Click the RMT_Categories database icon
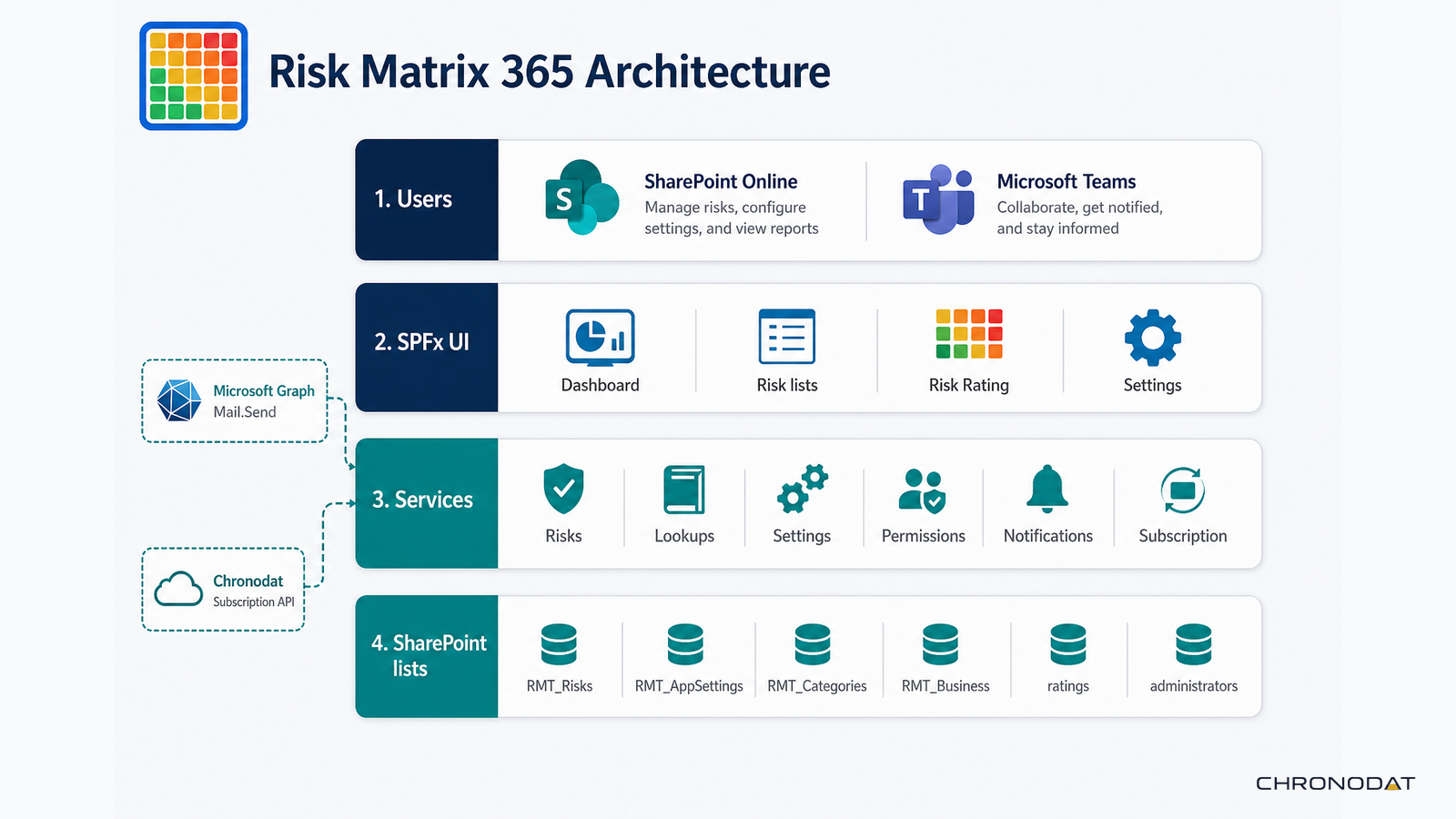Screen dimensions: 1456x819 click(x=813, y=644)
